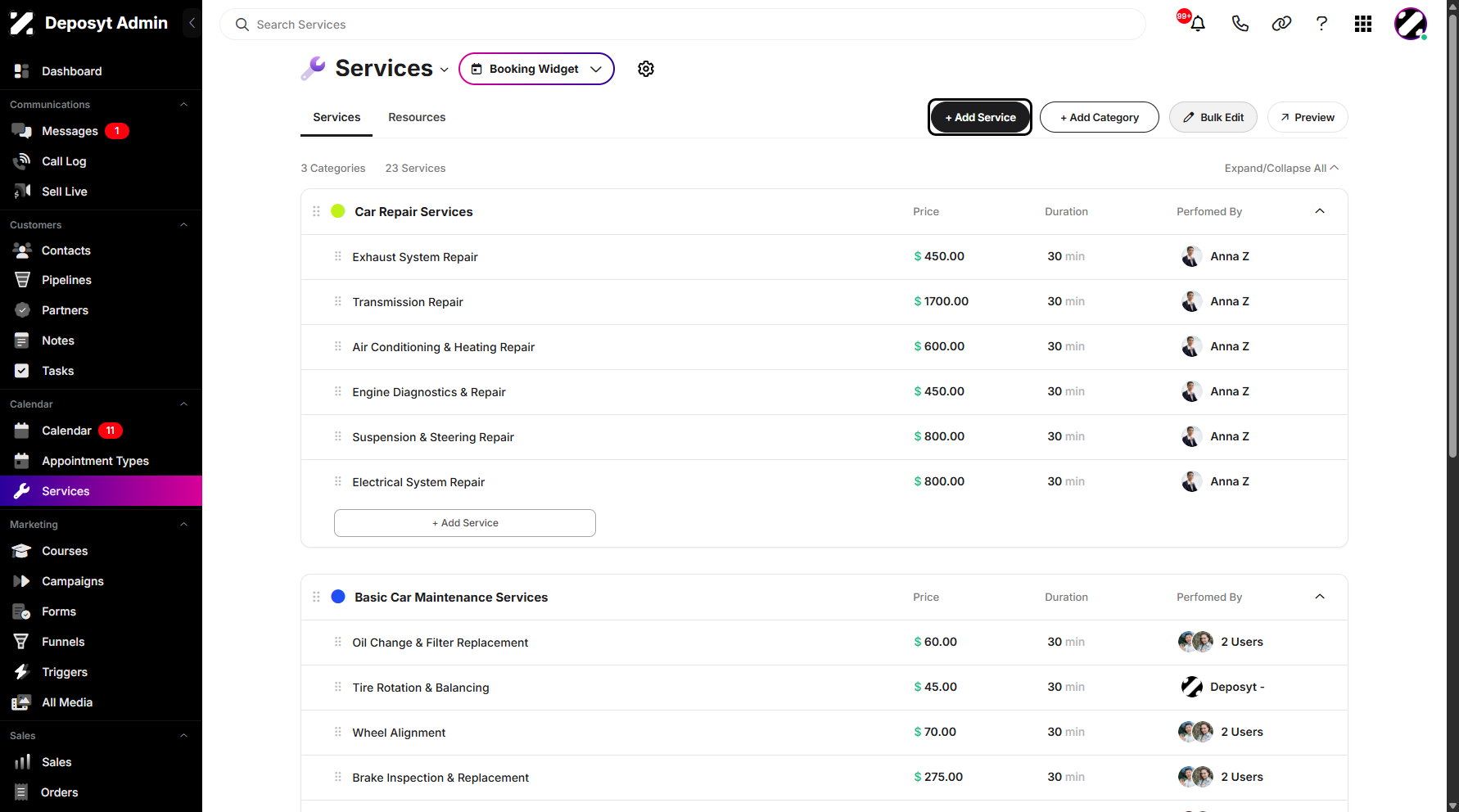Viewport: 1459px width, 812px height.
Task: Collapse the Car Repair Services category
Action: click(x=1319, y=211)
